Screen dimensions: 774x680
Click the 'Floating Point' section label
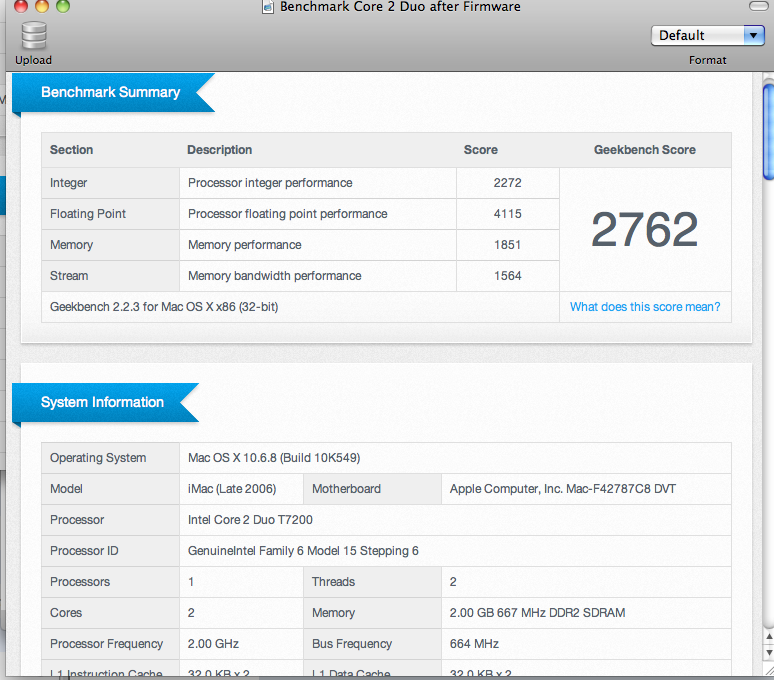[x=88, y=214]
